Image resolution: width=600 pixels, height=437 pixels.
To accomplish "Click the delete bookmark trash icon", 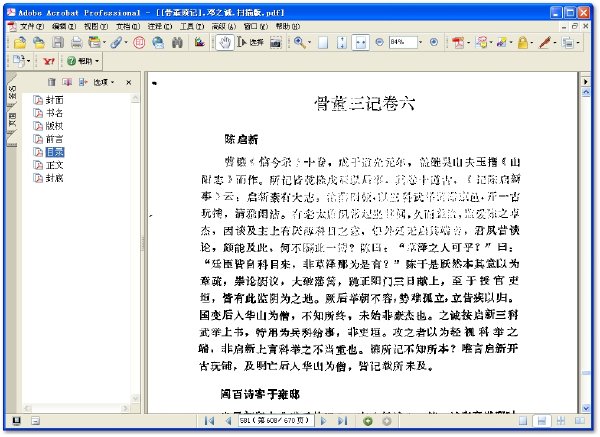I will pyautogui.click(x=52, y=82).
